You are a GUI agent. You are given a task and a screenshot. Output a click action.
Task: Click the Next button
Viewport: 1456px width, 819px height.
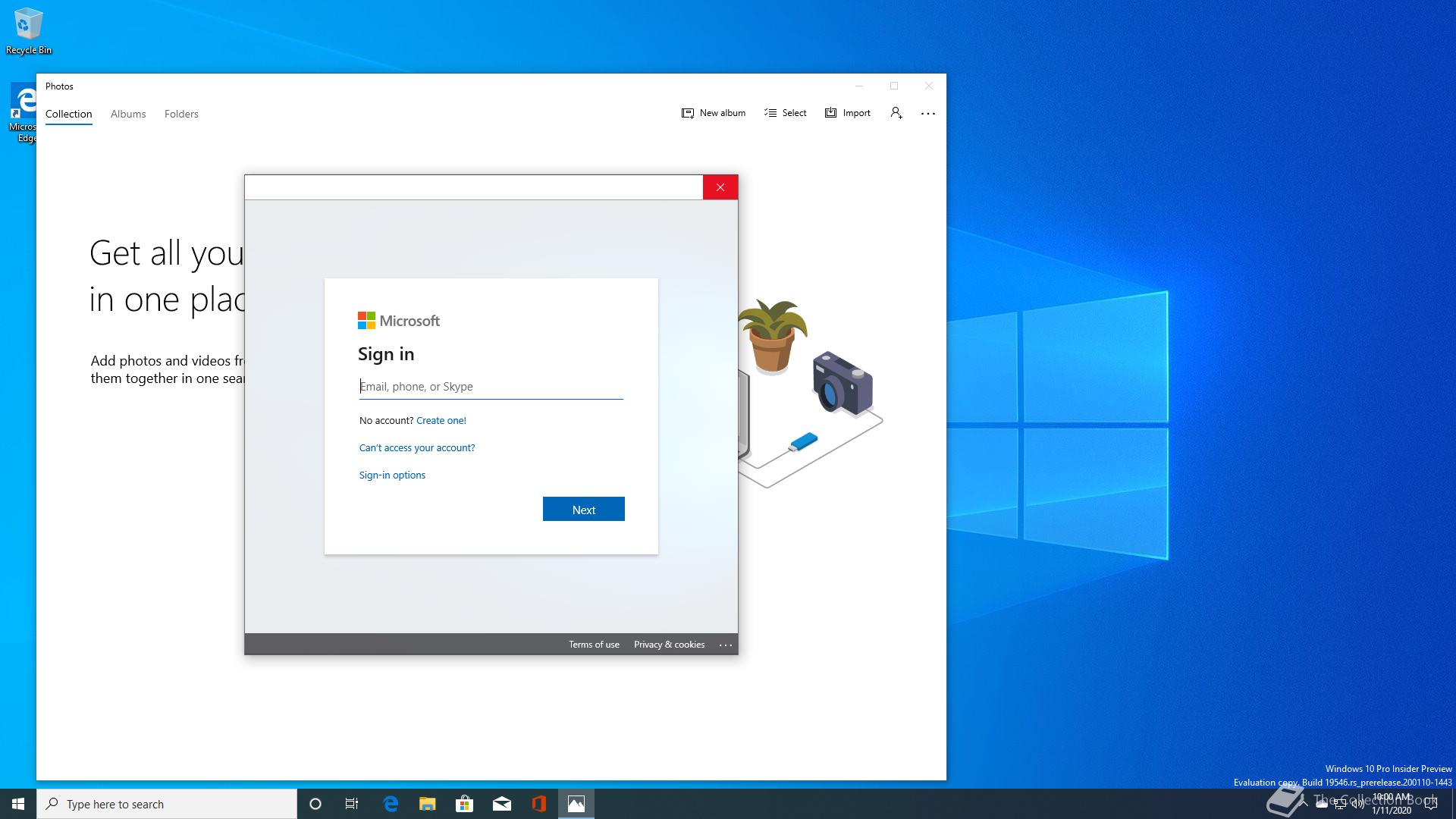pos(584,509)
